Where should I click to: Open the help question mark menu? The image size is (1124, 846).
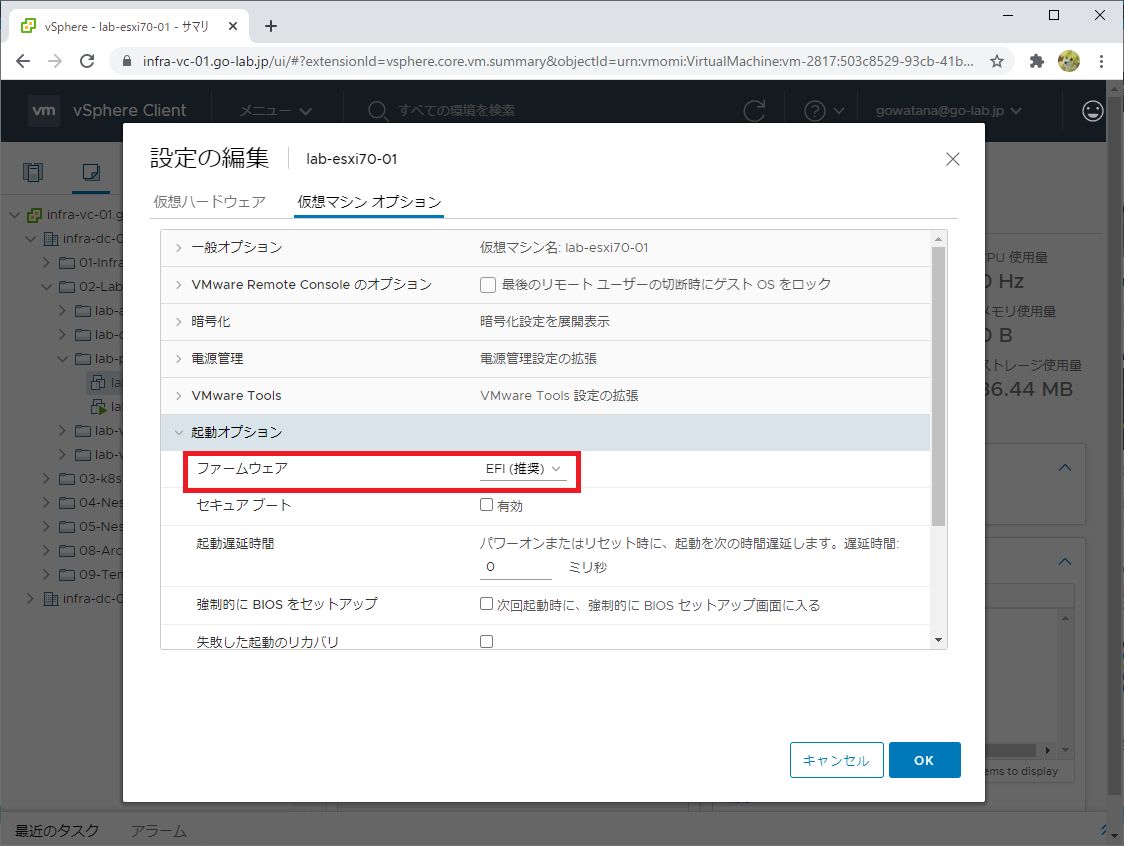(x=824, y=110)
